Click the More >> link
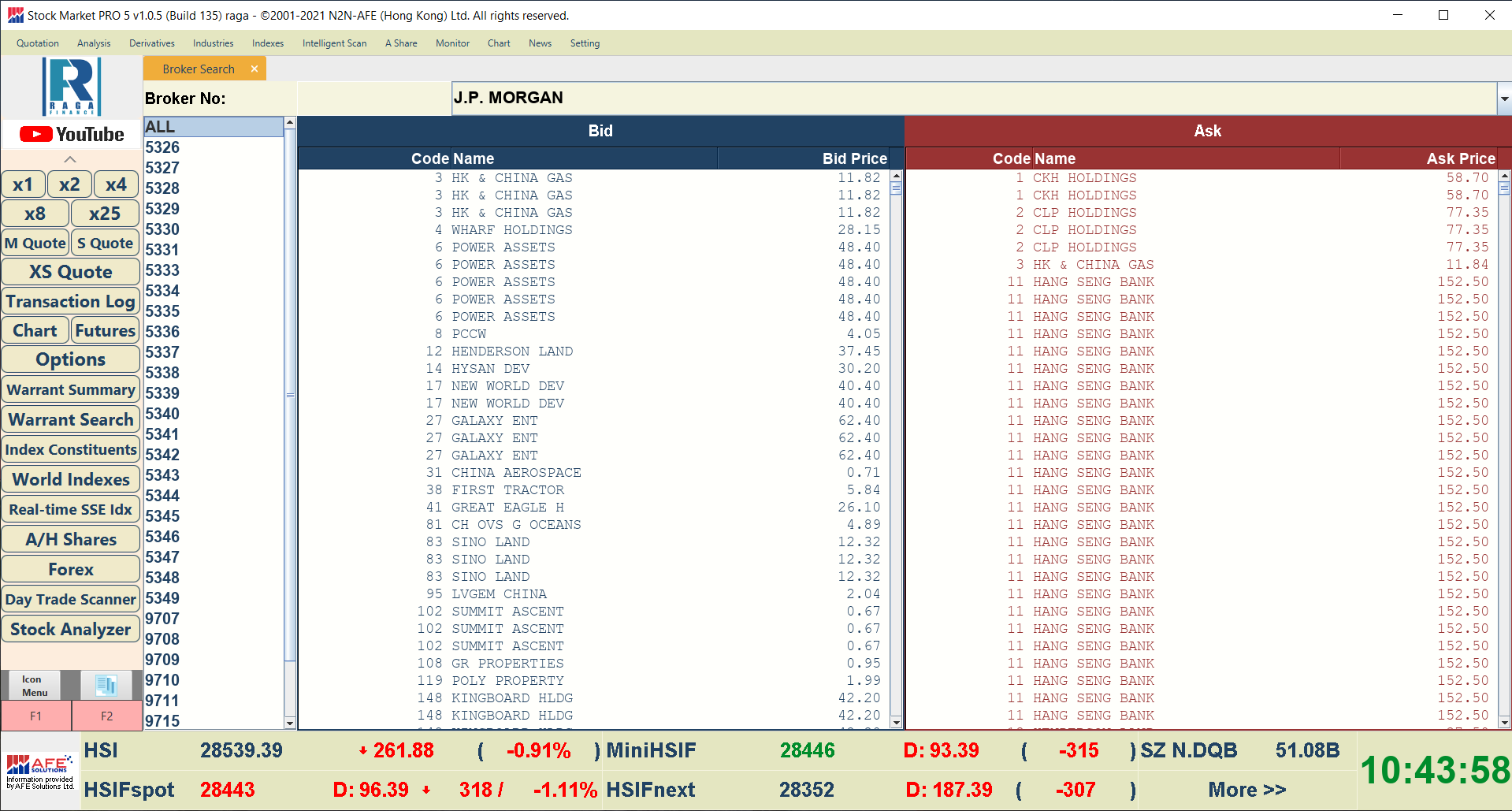1512x811 pixels. click(1246, 790)
